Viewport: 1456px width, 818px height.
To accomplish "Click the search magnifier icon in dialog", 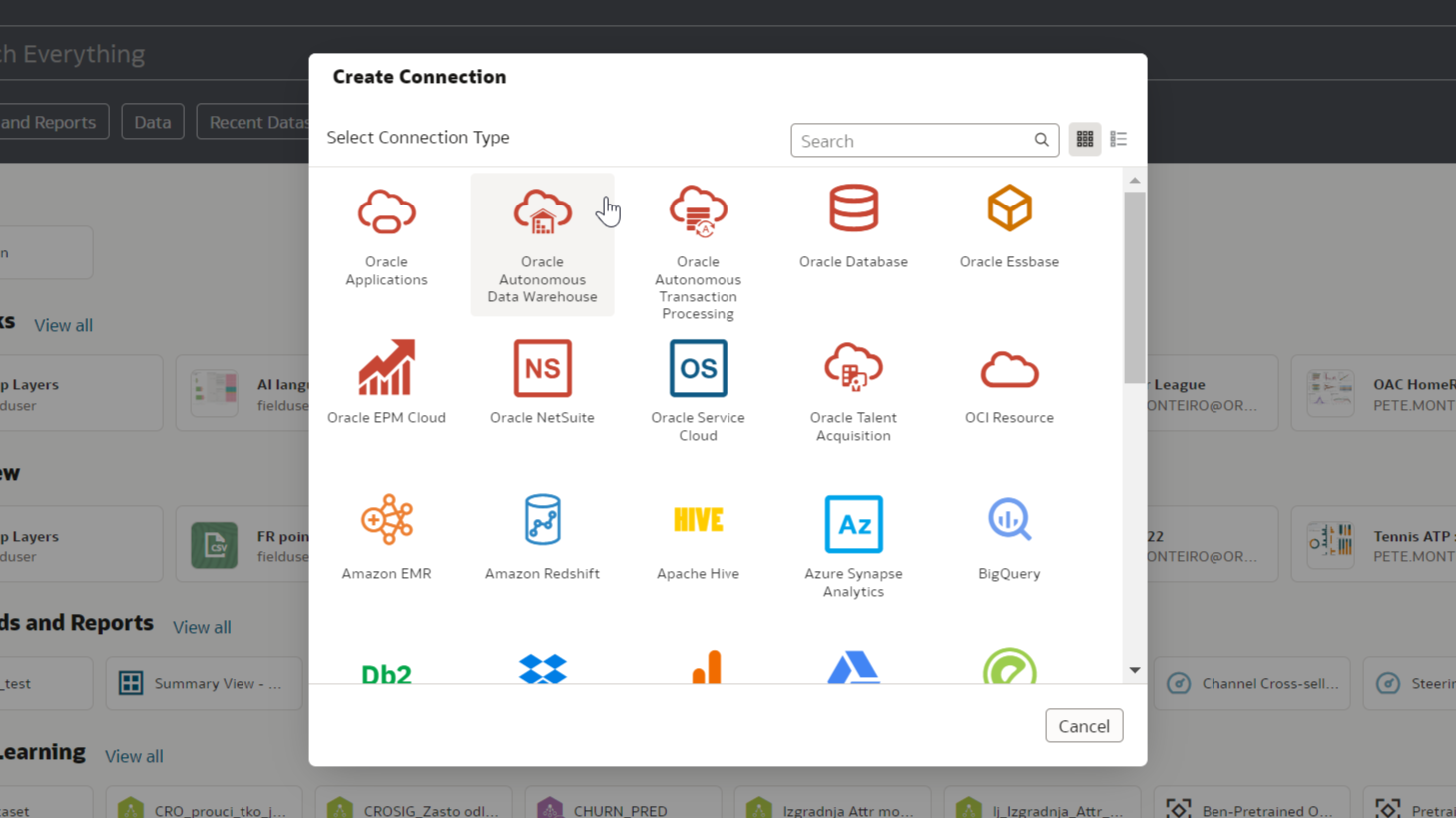I will click(x=1041, y=140).
